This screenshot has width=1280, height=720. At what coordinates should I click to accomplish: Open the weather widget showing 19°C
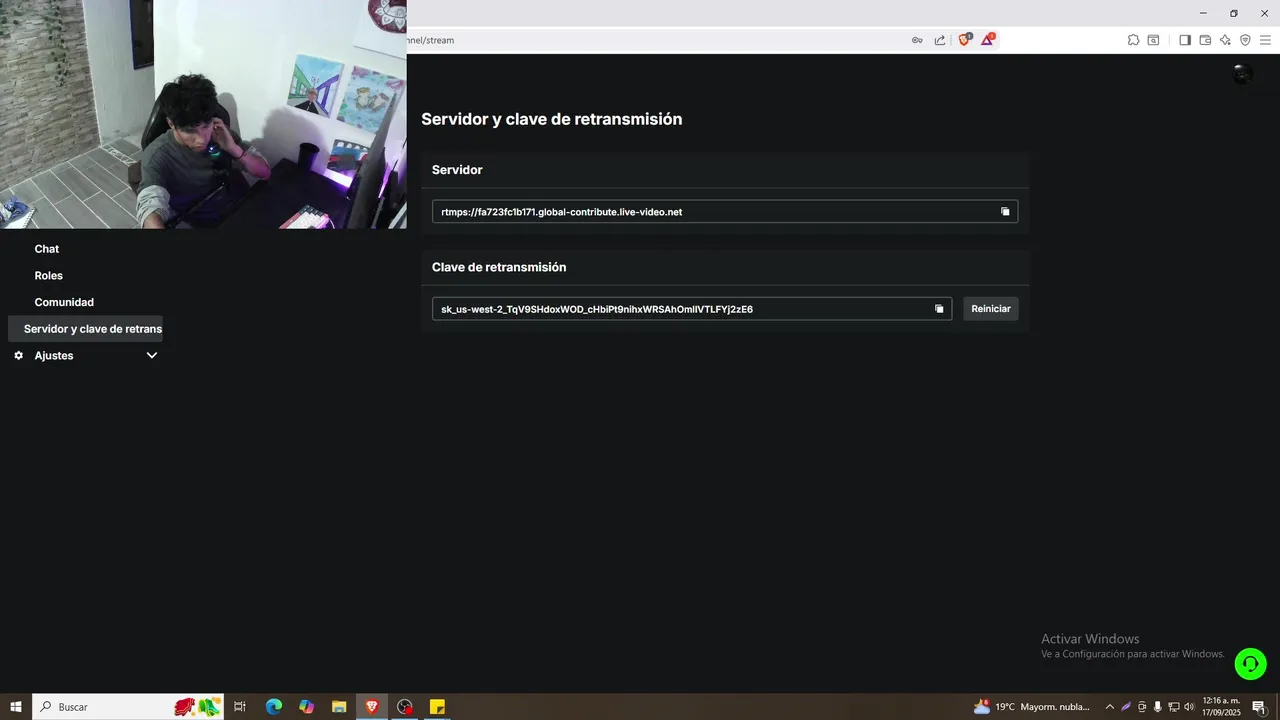[x=1032, y=707]
